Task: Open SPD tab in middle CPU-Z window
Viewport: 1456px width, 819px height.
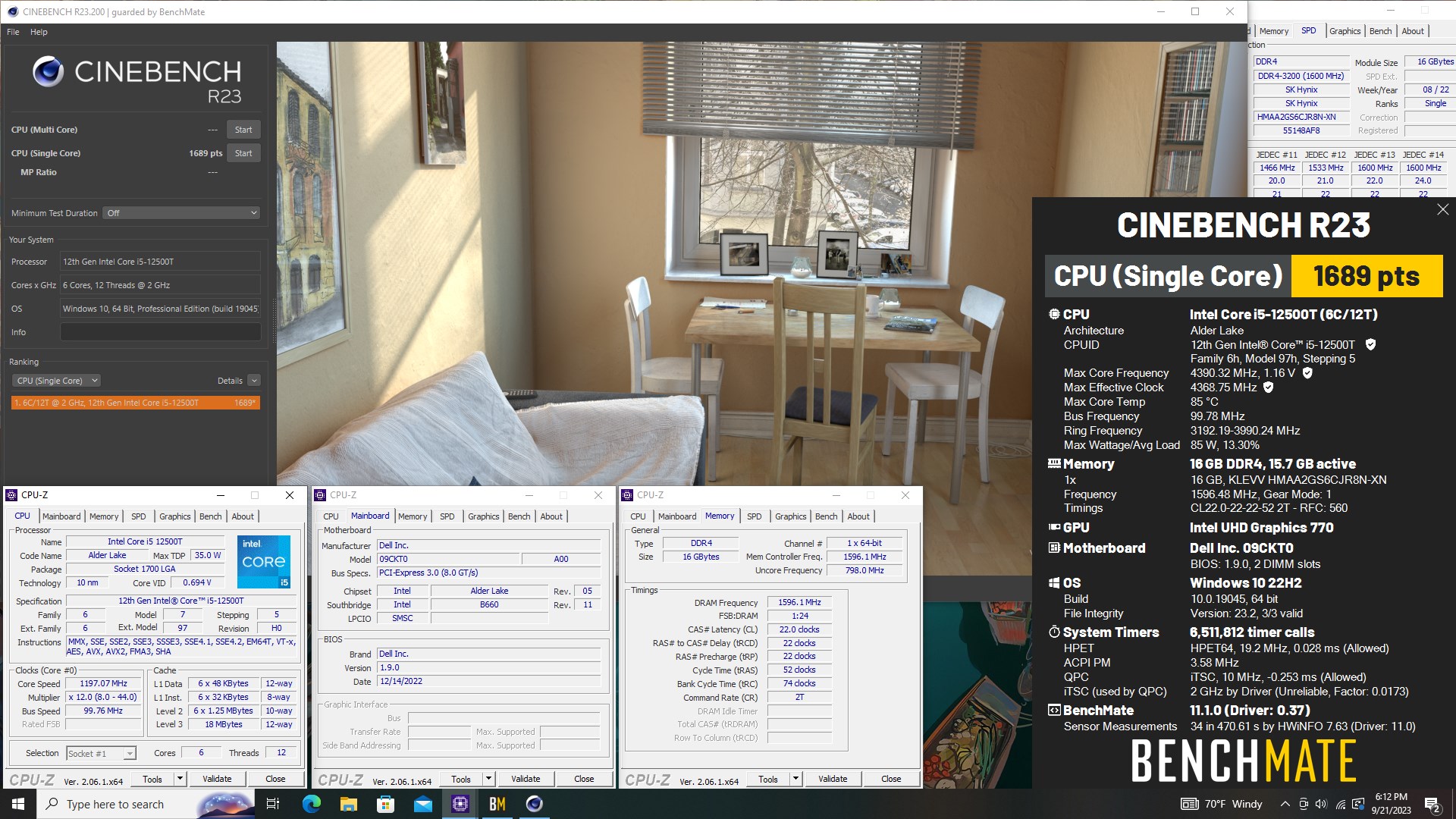Action: [447, 516]
